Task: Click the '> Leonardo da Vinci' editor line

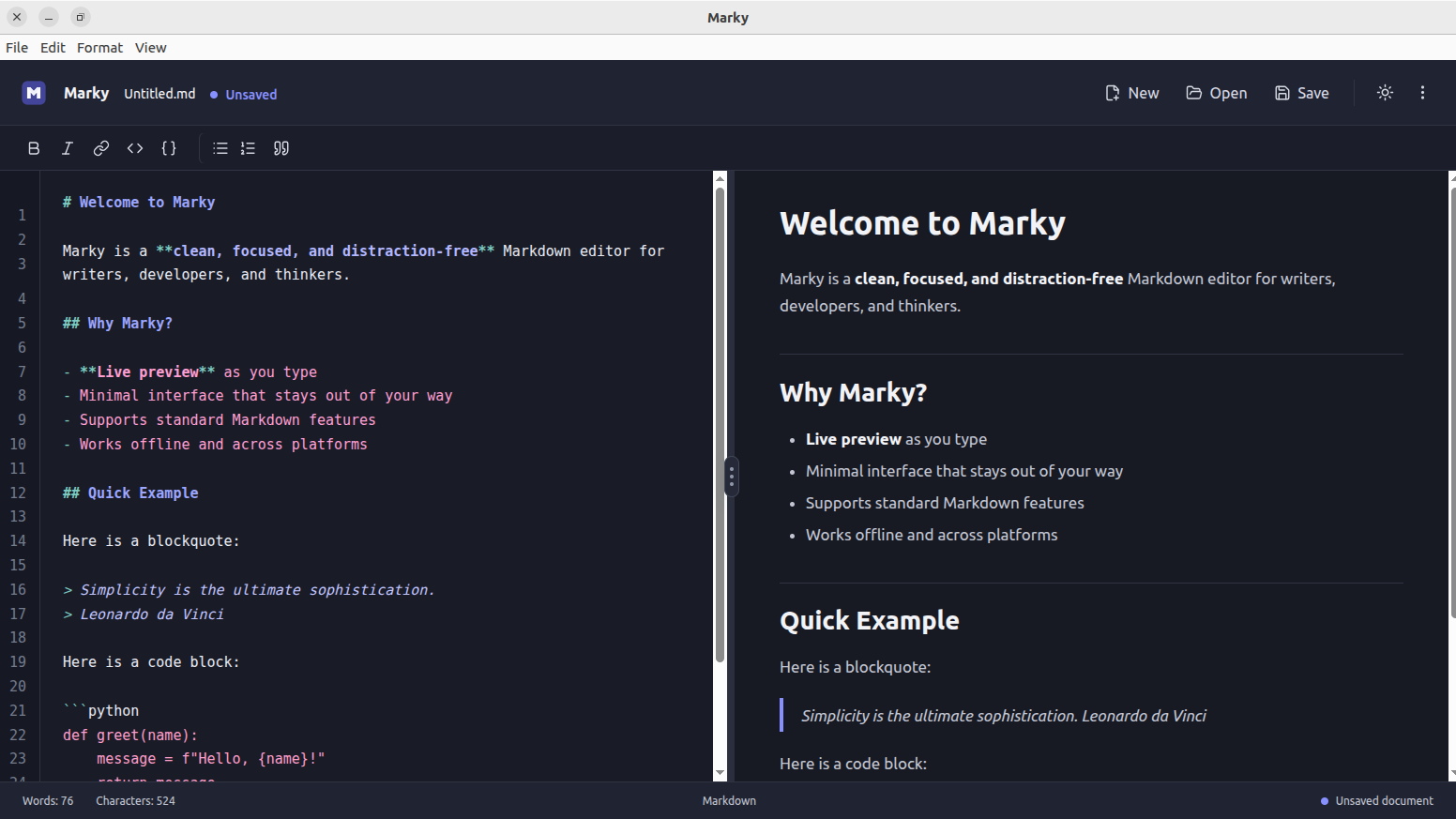Action: pyautogui.click(x=144, y=614)
